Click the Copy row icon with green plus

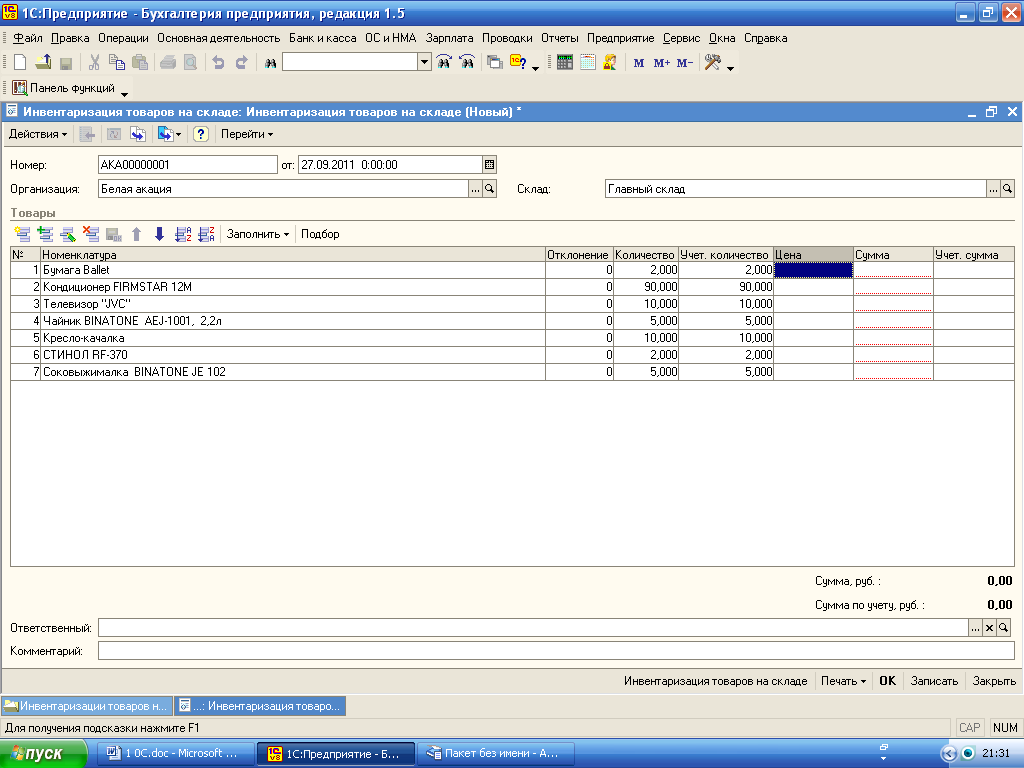45,234
